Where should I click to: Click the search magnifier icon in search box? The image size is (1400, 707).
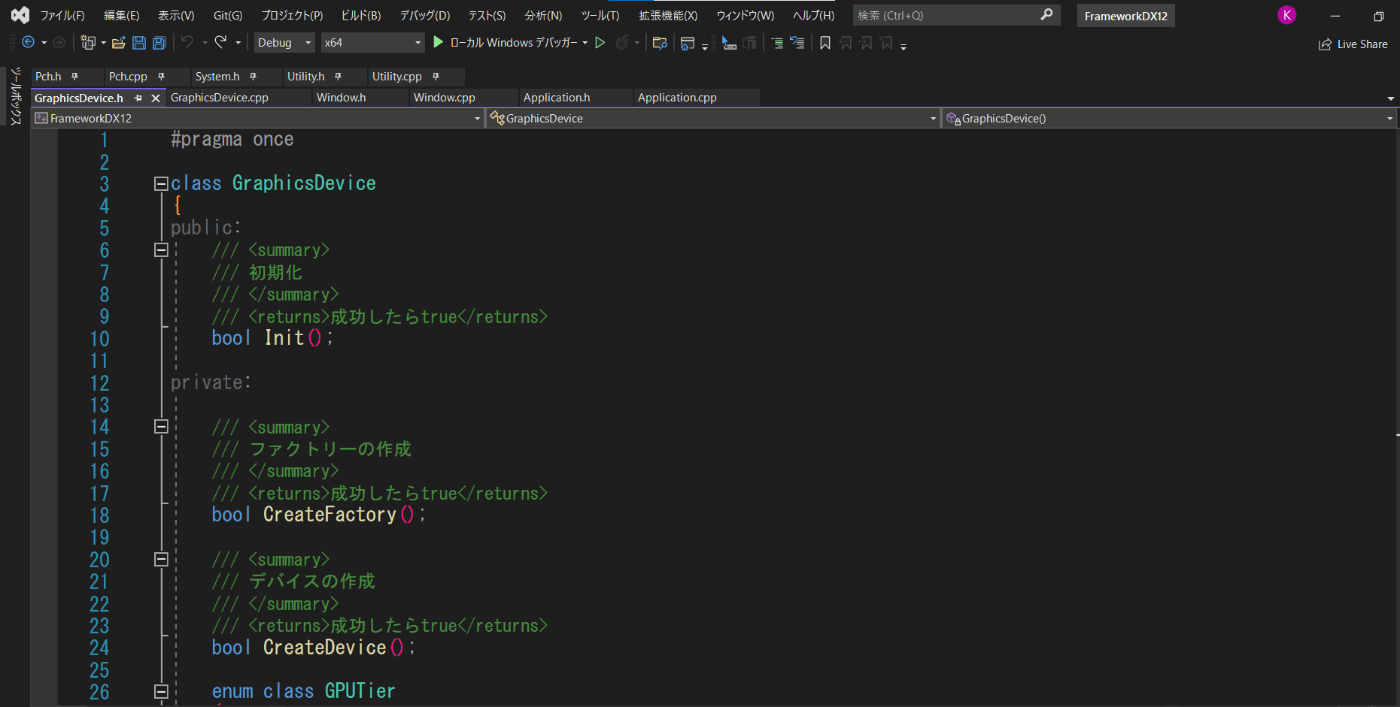click(x=1046, y=15)
